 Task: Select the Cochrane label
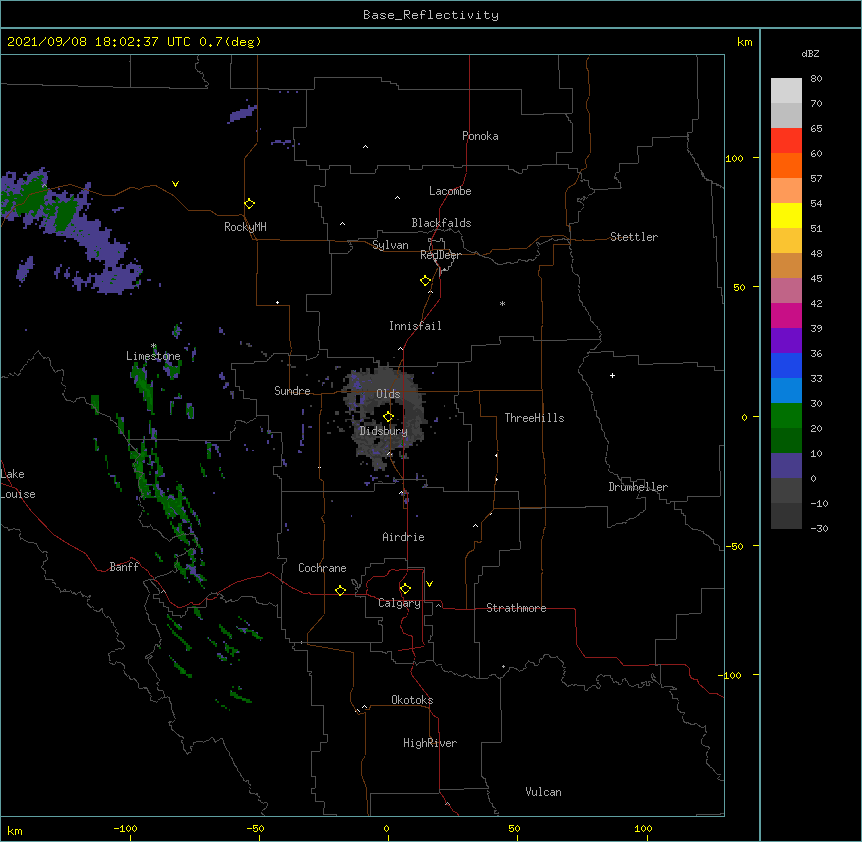(x=322, y=568)
